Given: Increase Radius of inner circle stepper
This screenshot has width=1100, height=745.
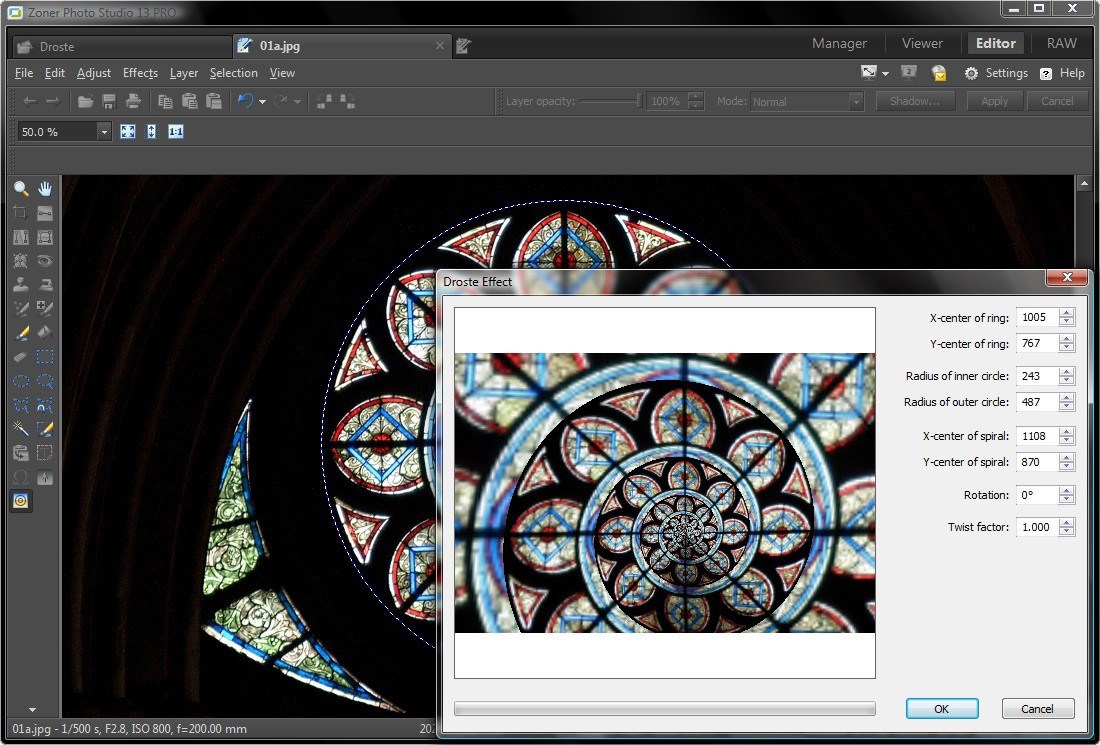Looking at the screenshot, I should [1067, 372].
